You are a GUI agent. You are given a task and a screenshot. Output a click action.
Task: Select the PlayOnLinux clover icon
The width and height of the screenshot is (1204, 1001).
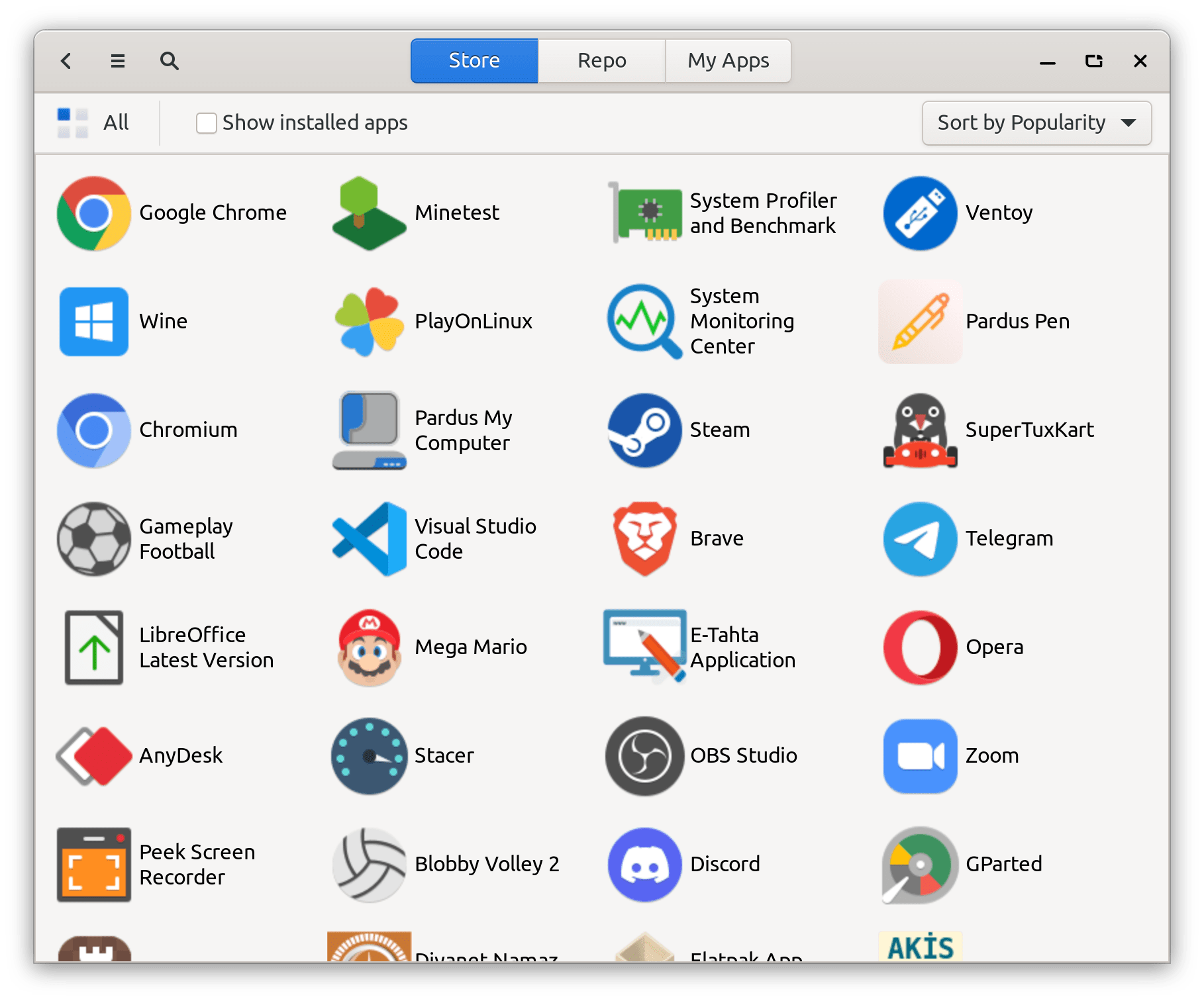click(x=369, y=322)
